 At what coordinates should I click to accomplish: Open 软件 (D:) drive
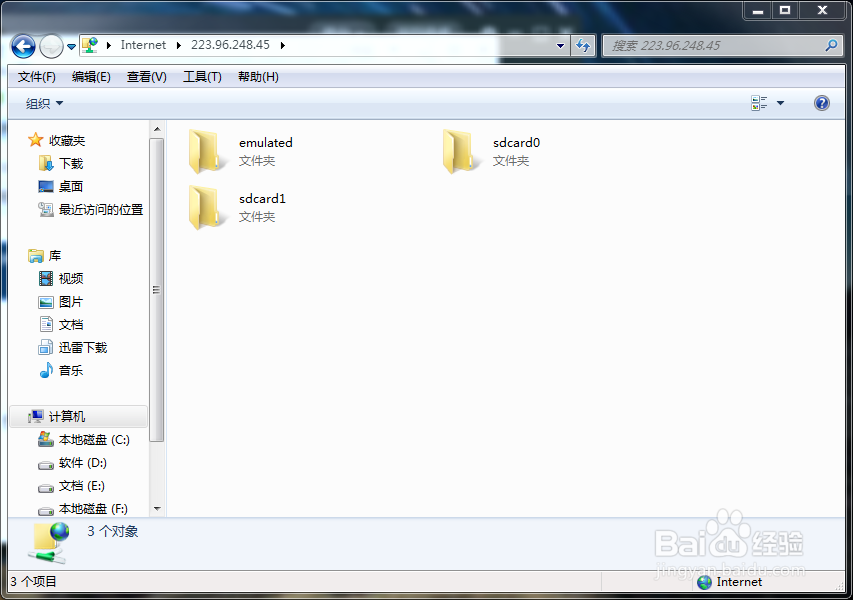83,463
